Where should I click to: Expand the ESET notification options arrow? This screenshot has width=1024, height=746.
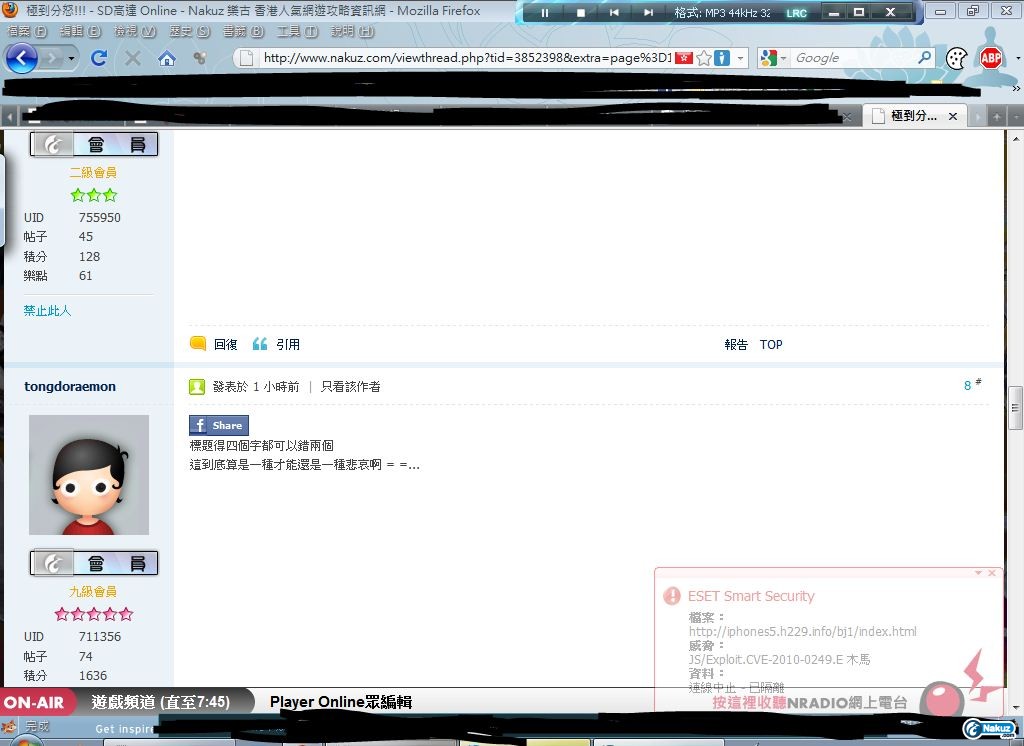pos(978,573)
